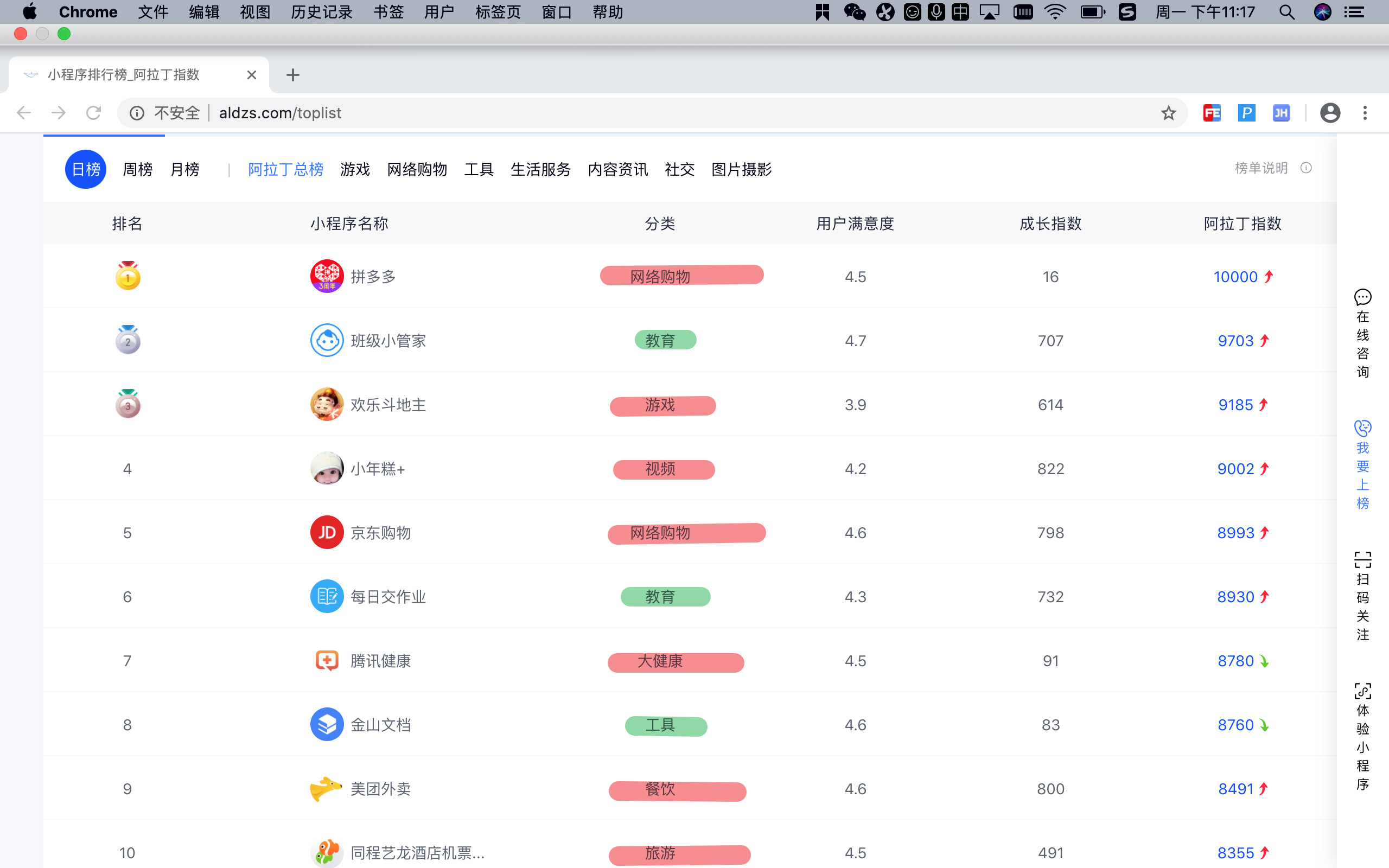The height and width of the screenshot is (868, 1389).
Task: Switch to the 月榜 monthly ranking
Action: [185, 169]
